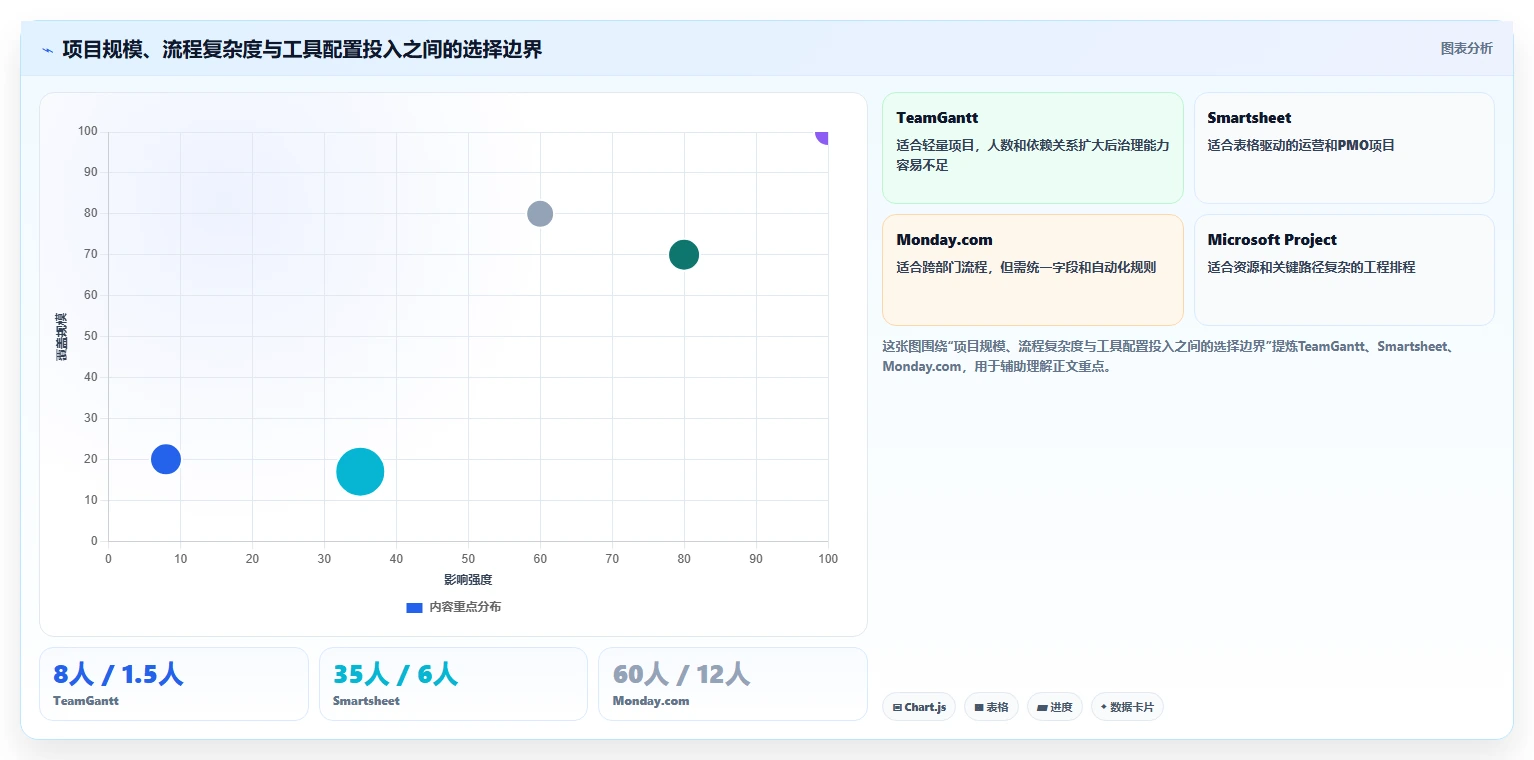The width and height of the screenshot is (1534, 760).
Task: Click the icon inside the 进度 chip
Action: [x=1042, y=707]
